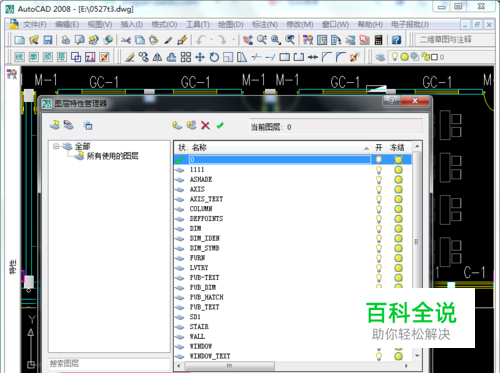
Task: Select the 所有使用的图层 filter
Action: click(x=112, y=156)
